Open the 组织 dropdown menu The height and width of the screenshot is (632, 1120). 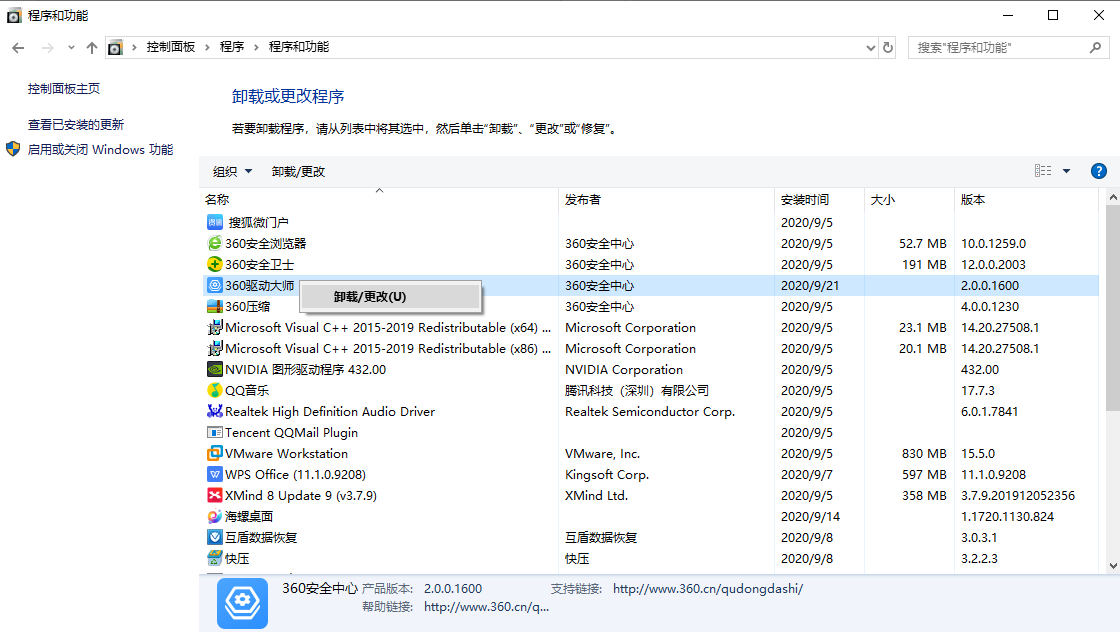click(232, 171)
